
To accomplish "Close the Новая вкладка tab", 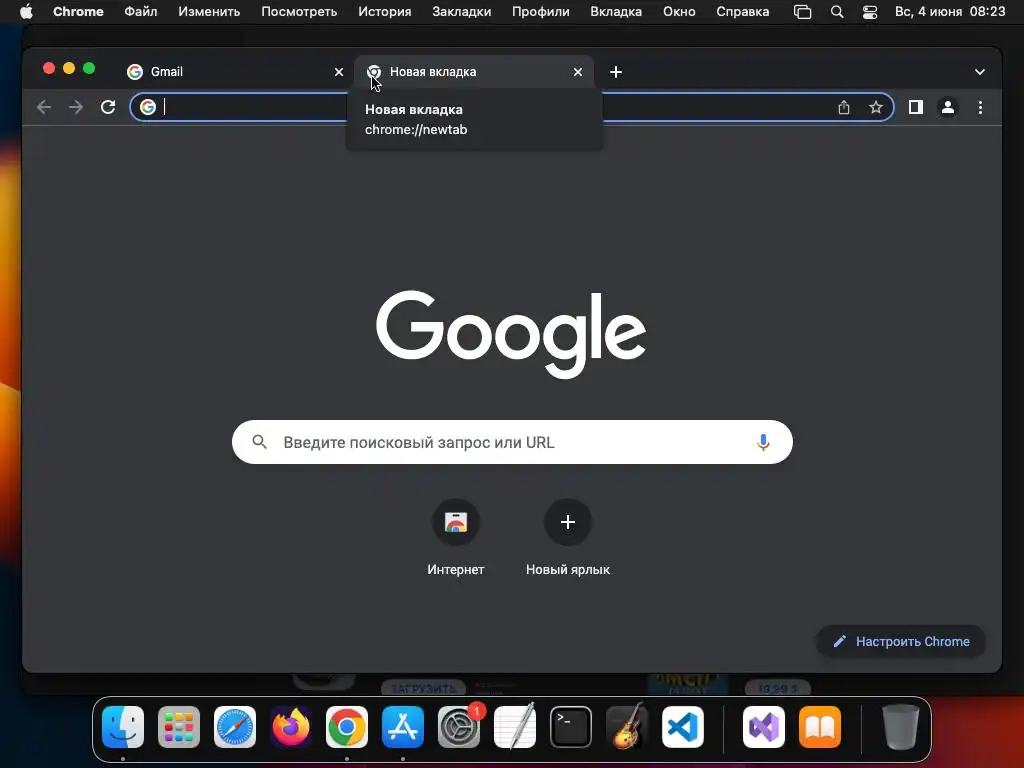I will pos(578,72).
